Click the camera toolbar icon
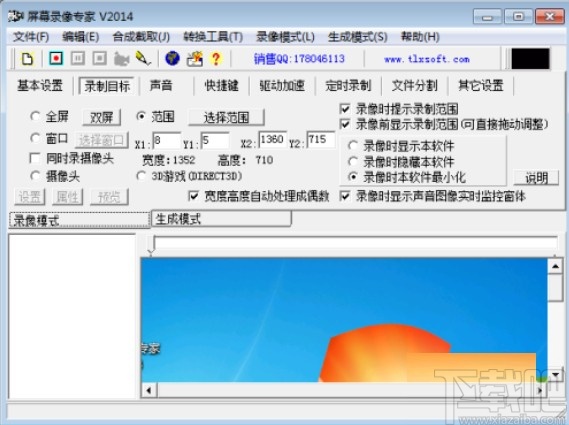This screenshot has height=425, width=569. coord(122,59)
